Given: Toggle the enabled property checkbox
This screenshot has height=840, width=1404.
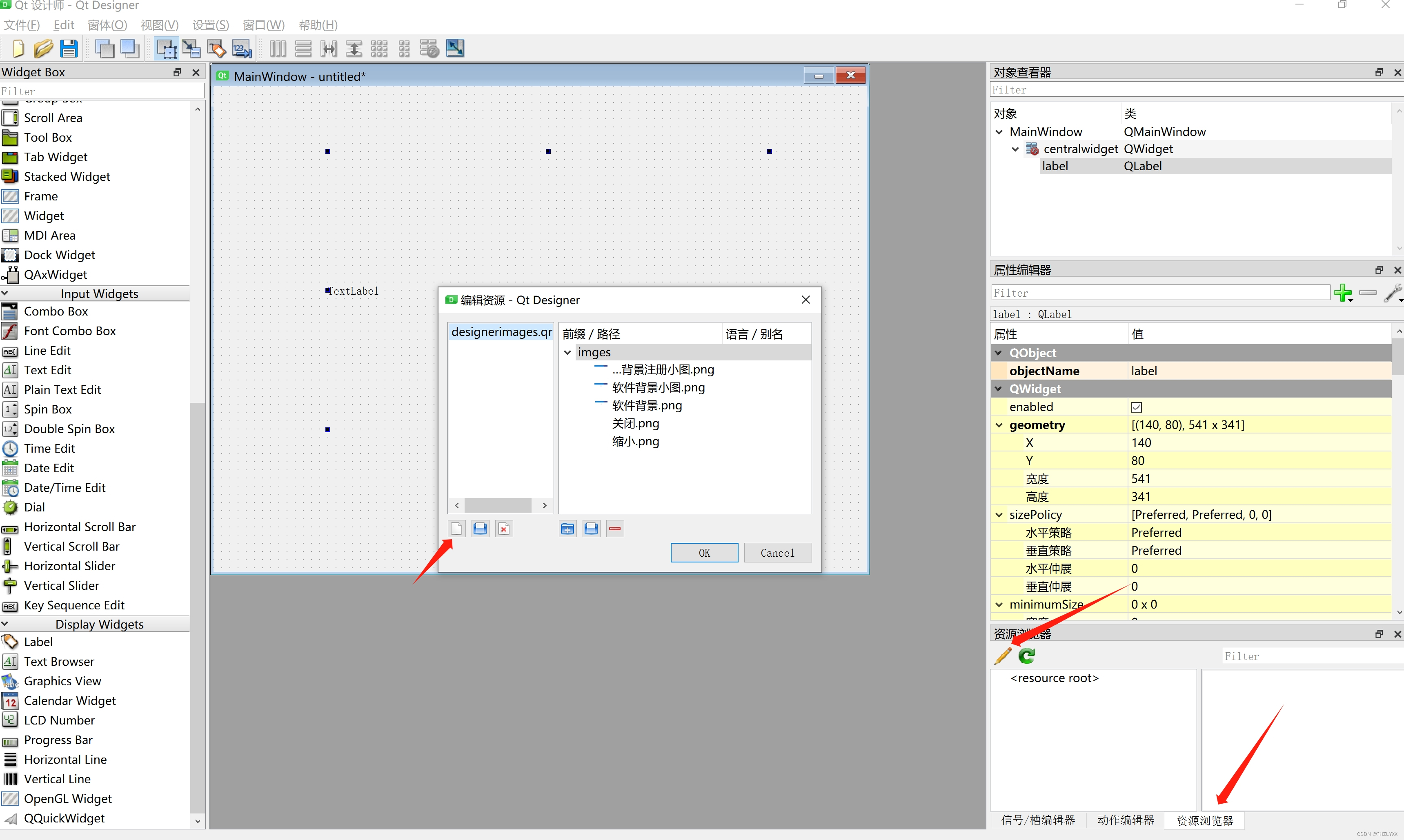Looking at the screenshot, I should (x=1136, y=407).
